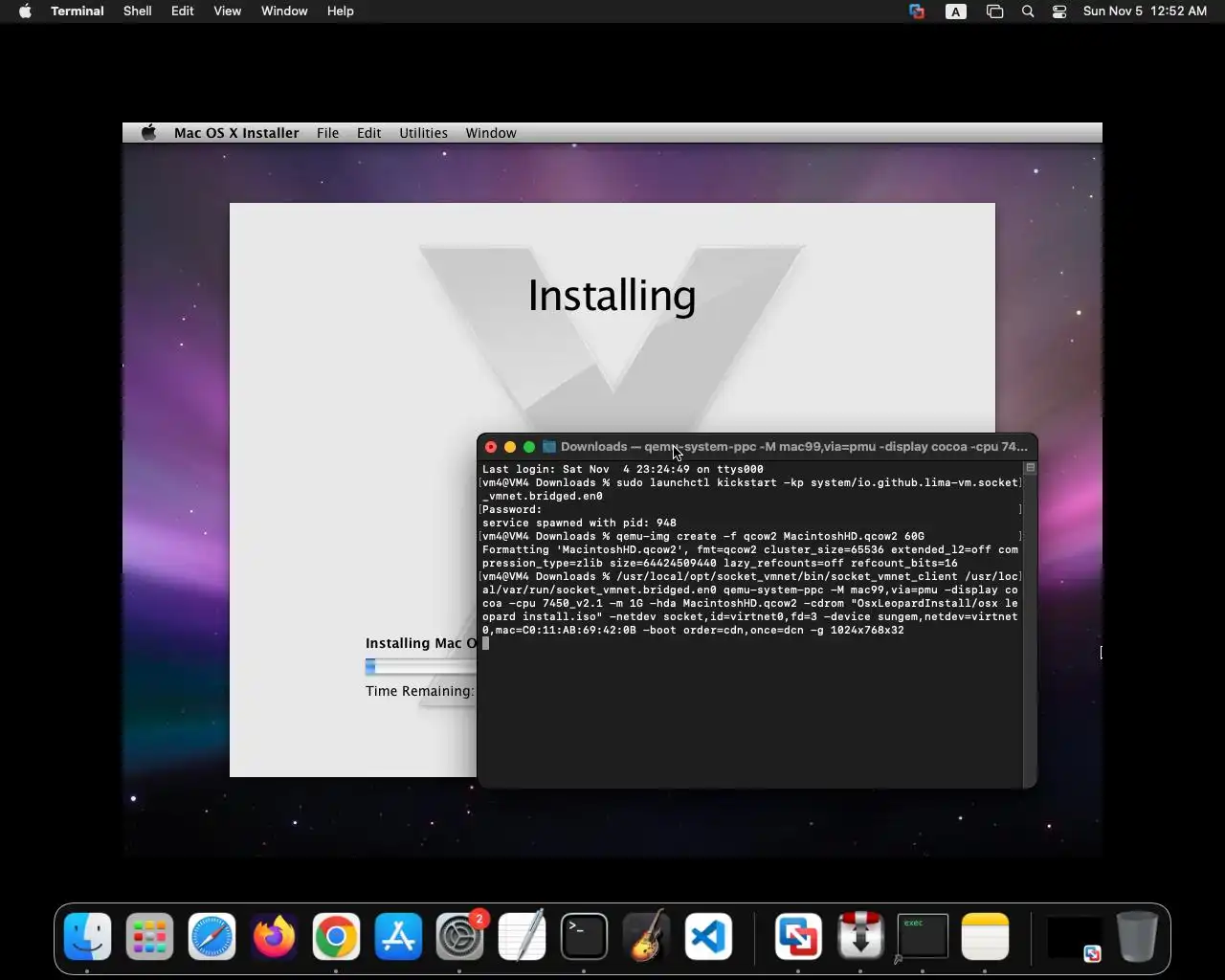The image size is (1225, 980).
Task: Open the screen mirroring menu bar icon
Action: pyautogui.click(x=995, y=11)
